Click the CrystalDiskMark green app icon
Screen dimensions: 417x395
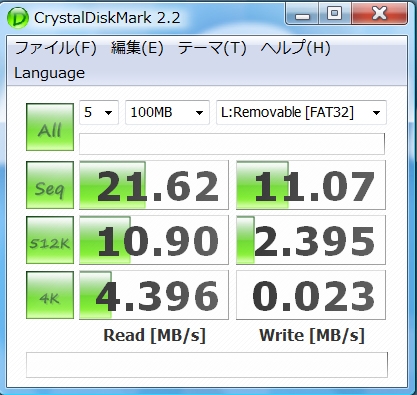tap(18, 18)
